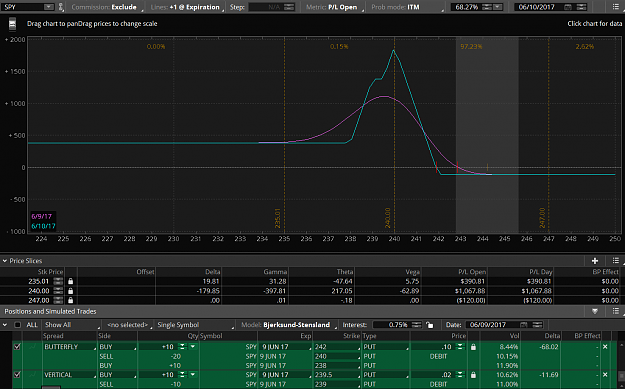625x389 pixels.
Task: Uncheck the VERTICAL trade checkbox
Action: coord(17,375)
